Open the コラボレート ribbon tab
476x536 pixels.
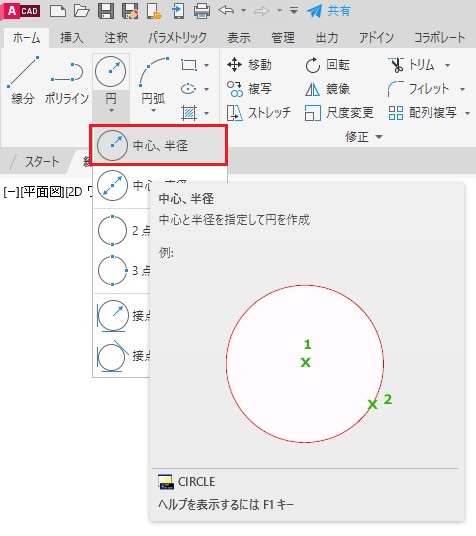439,38
